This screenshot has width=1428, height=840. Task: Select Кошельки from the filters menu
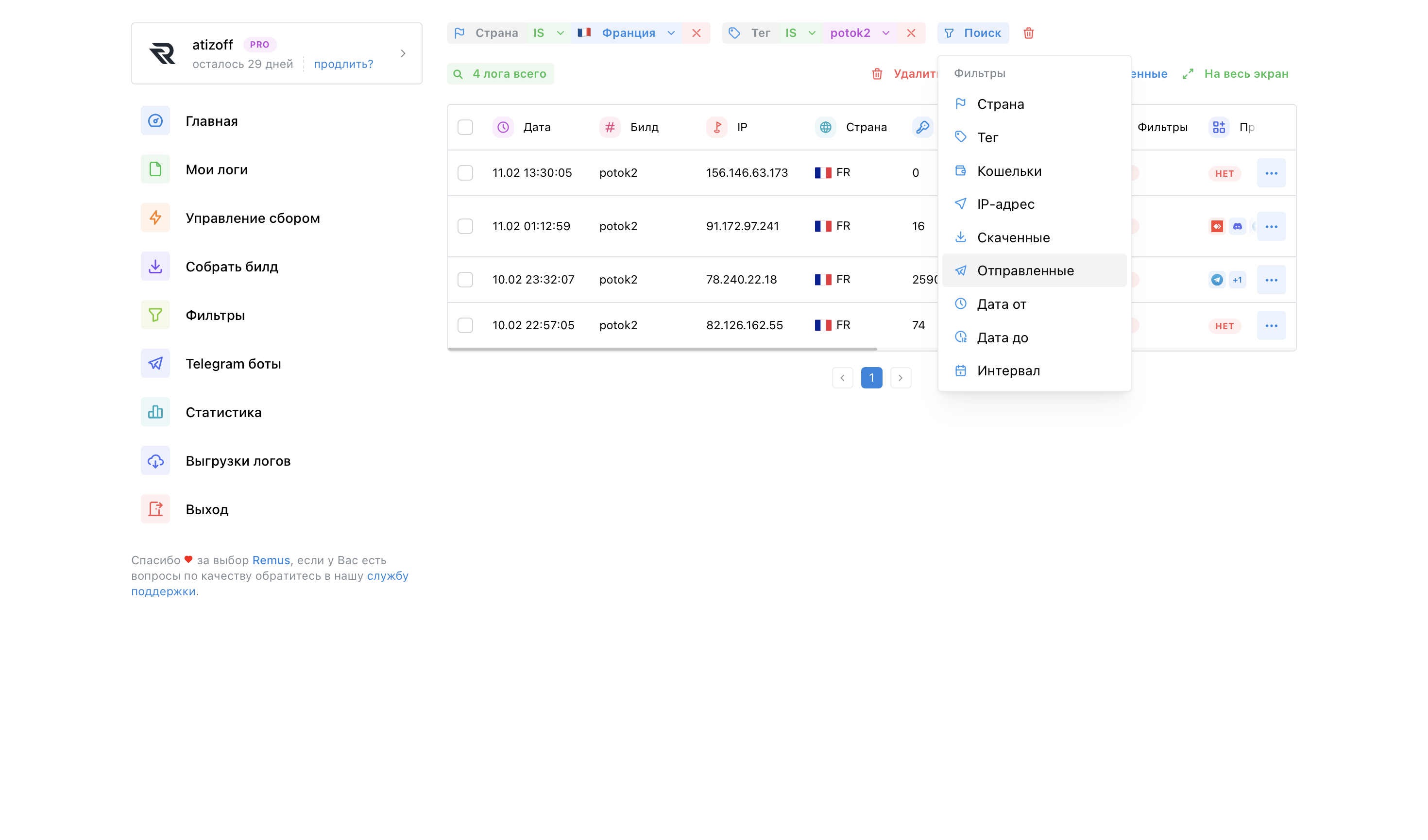1009,170
